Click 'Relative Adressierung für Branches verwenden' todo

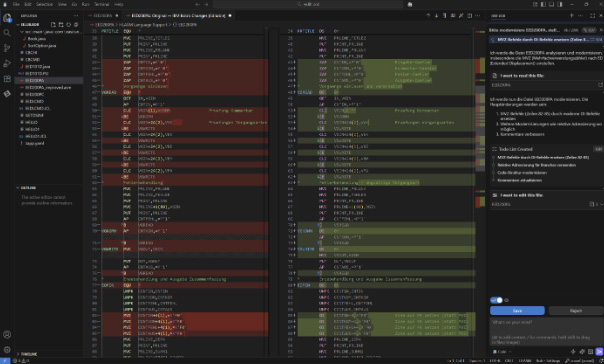click(x=536, y=165)
